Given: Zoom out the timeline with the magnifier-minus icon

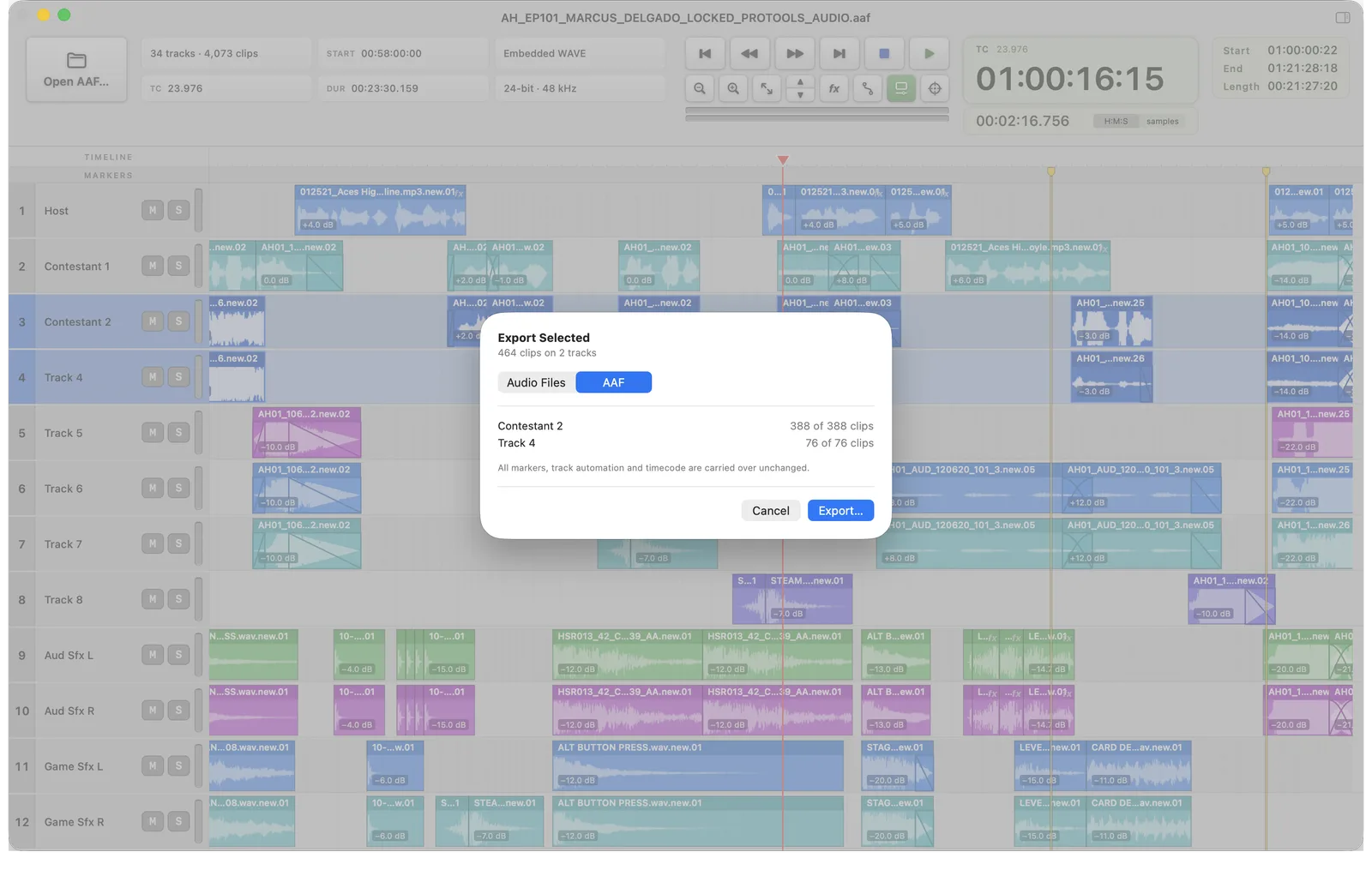Looking at the screenshot, I should (700, 88).
